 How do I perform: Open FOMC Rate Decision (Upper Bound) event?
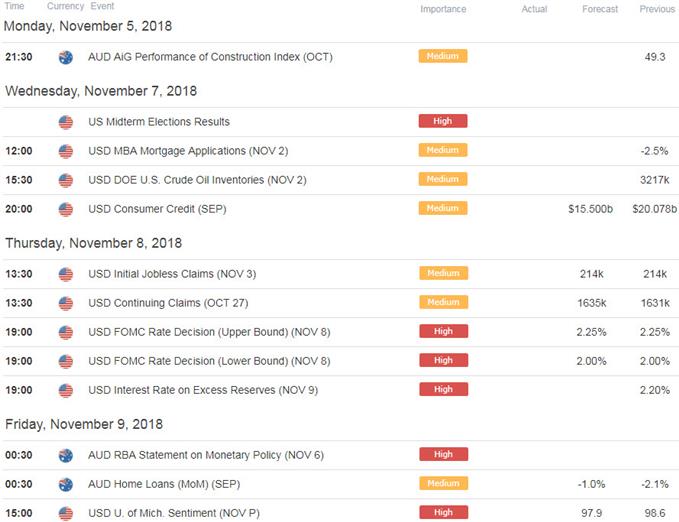tap(209, 332)
